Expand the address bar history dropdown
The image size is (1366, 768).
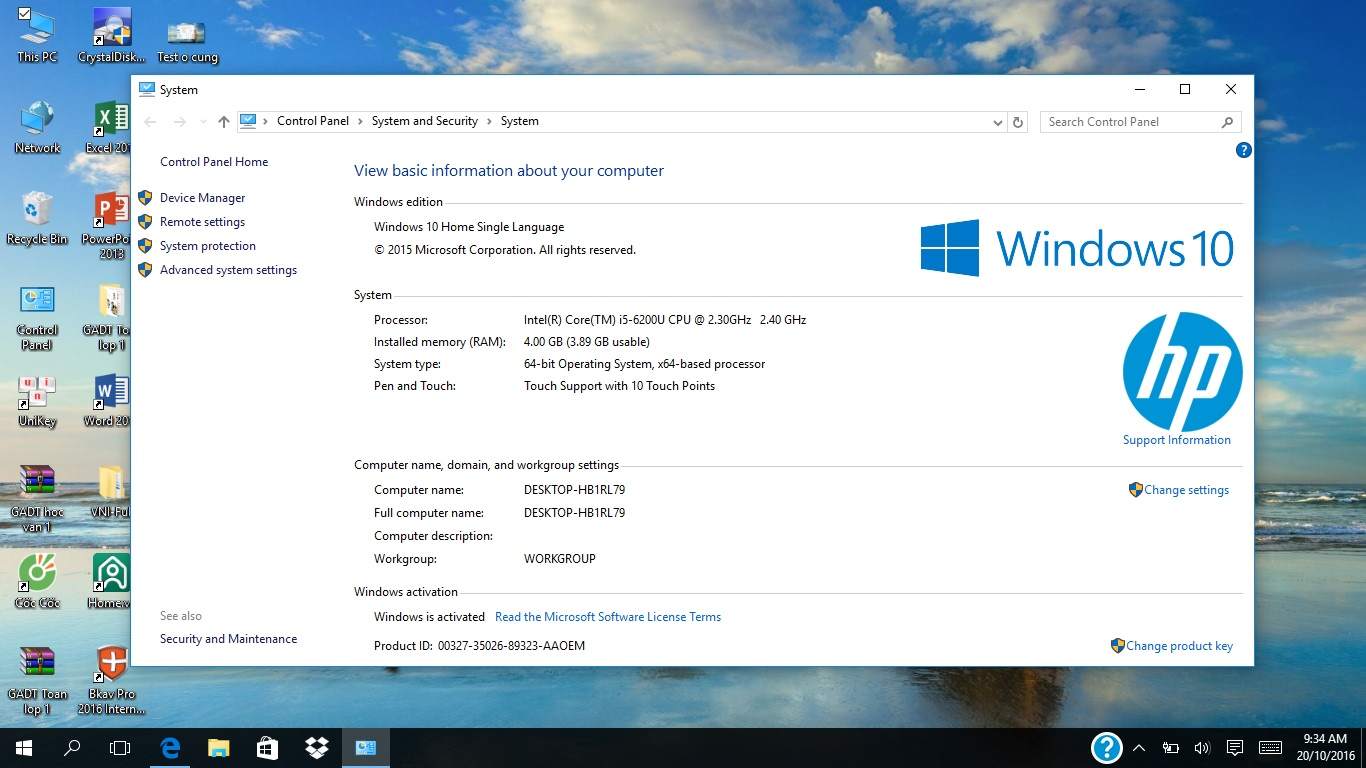[997, 122]
